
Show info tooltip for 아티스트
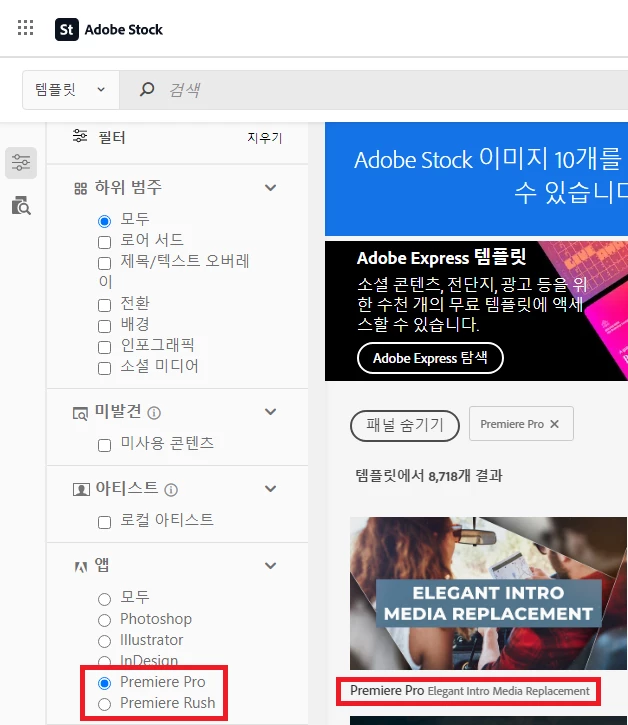tap(171, 490)
